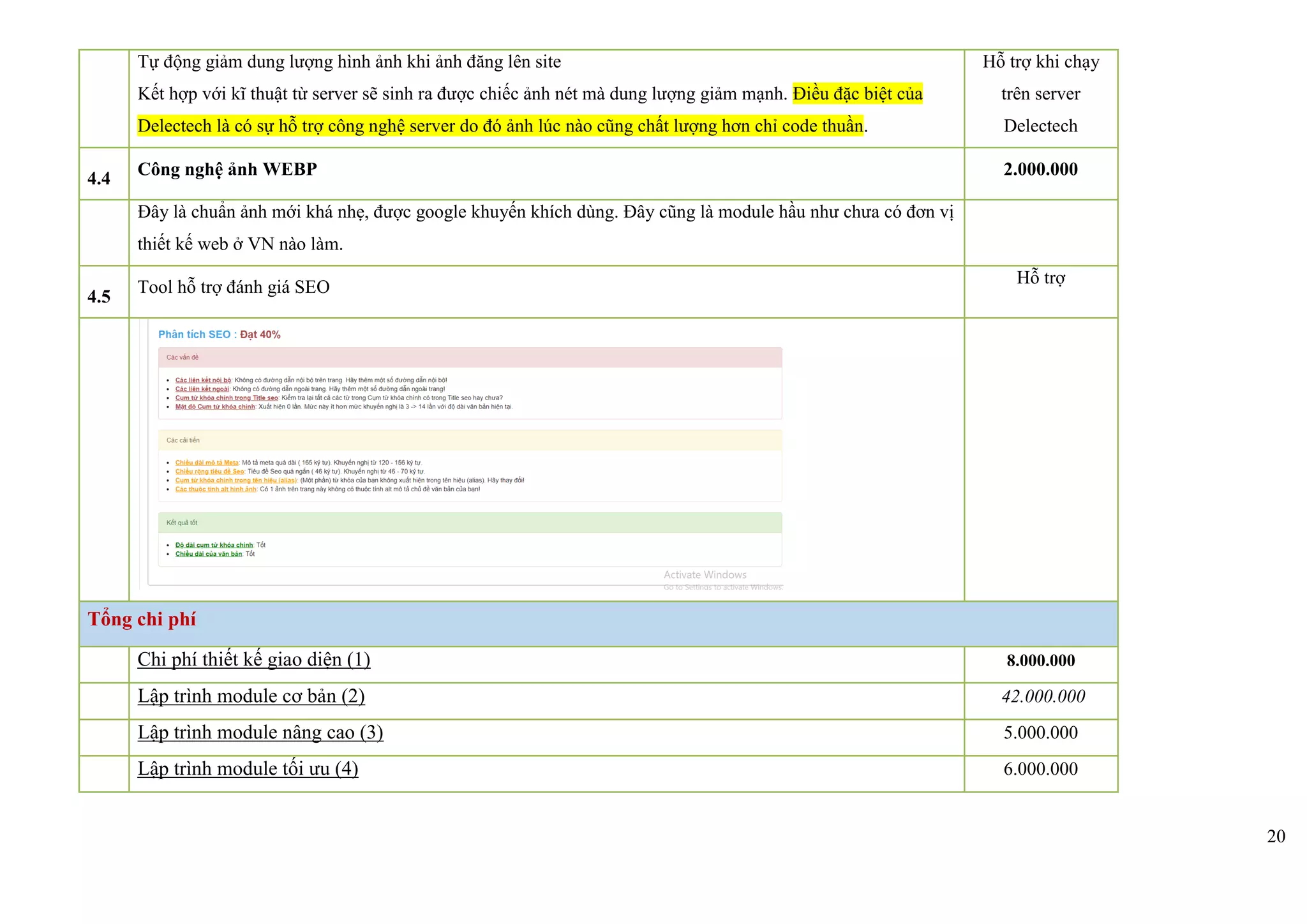The width and height of the screenshot is (1307, 924).
Task: Open 'Lập trình module tối ưu (4)' link
Action: 248,768
